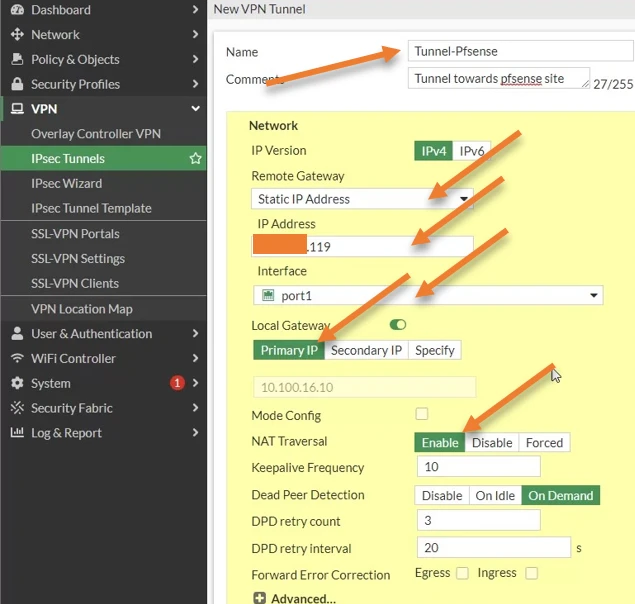The width and height of the screenshot is (635, 604).
Task: Toggle the Local Gateway switch
Action: [x=398, y=325]
